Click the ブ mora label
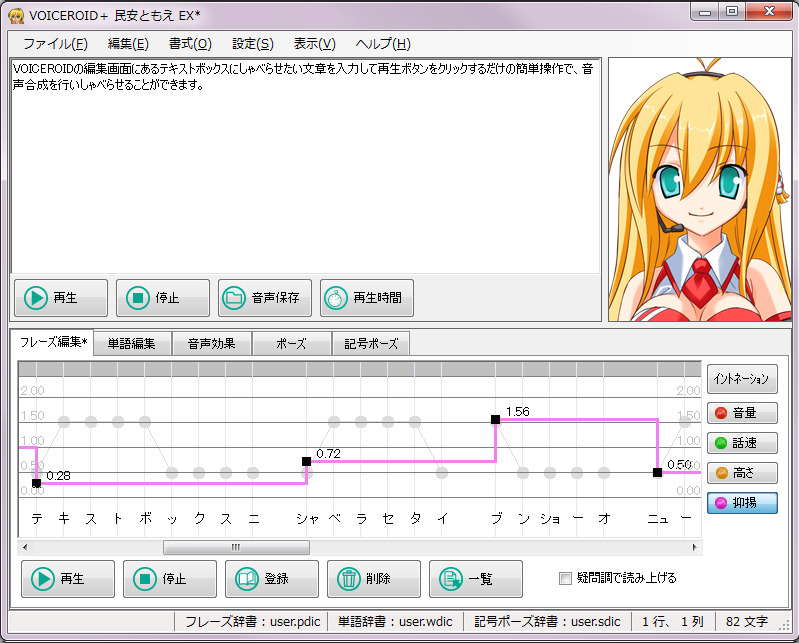This screenshot has height=643, width=799. [496, 518]
